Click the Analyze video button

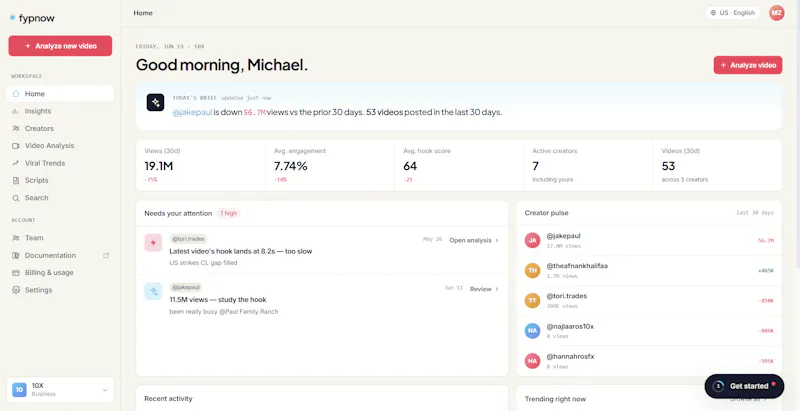(747, 65)
